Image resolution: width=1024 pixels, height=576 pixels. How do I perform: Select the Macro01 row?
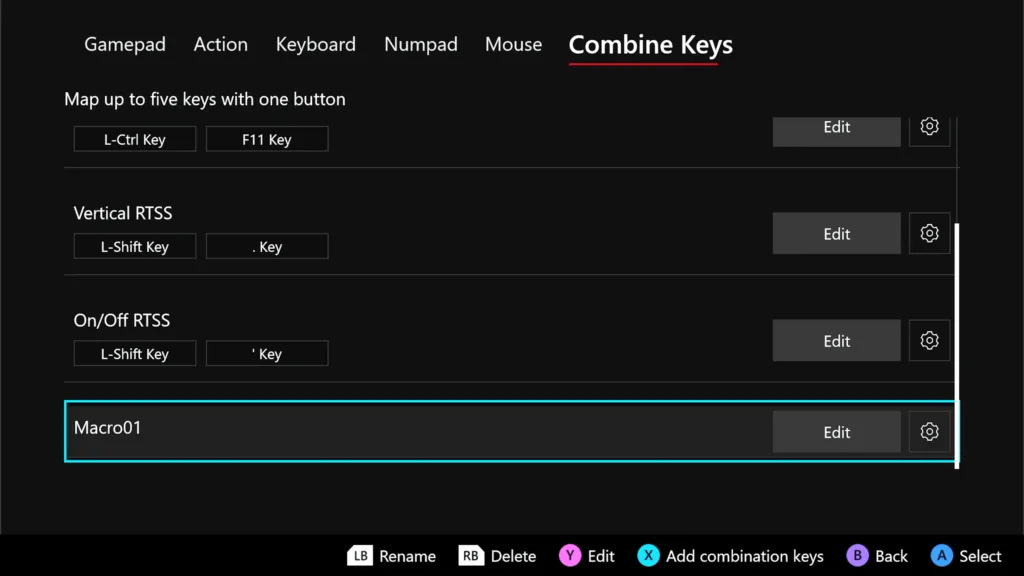click(x=400, y=429)
